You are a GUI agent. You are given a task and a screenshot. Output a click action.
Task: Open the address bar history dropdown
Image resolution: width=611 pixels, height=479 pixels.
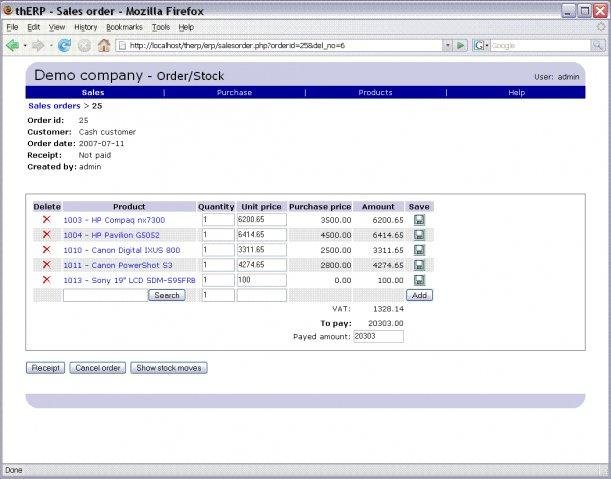[x=448, y=46]
